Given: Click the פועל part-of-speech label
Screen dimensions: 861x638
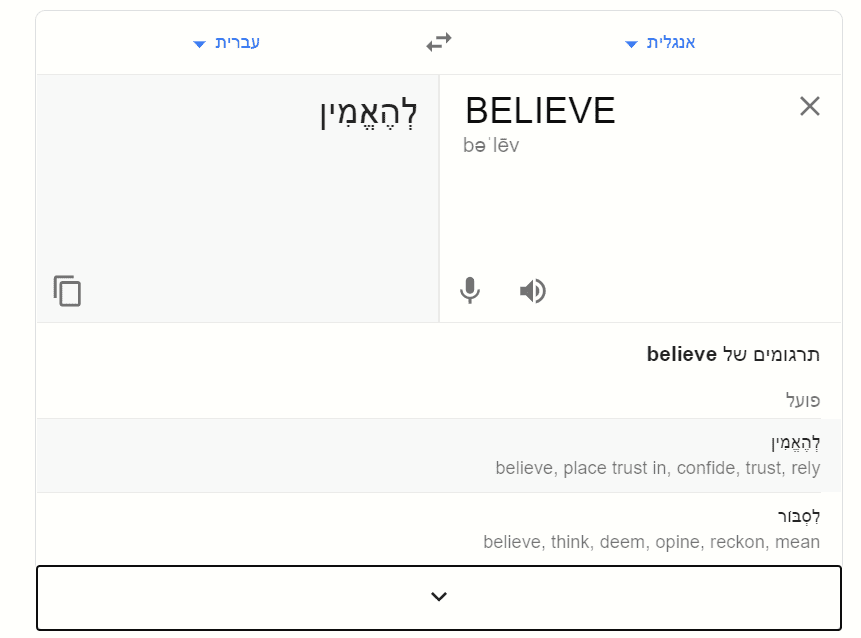Looking at the screenshot, I should [x=802, y=401].
